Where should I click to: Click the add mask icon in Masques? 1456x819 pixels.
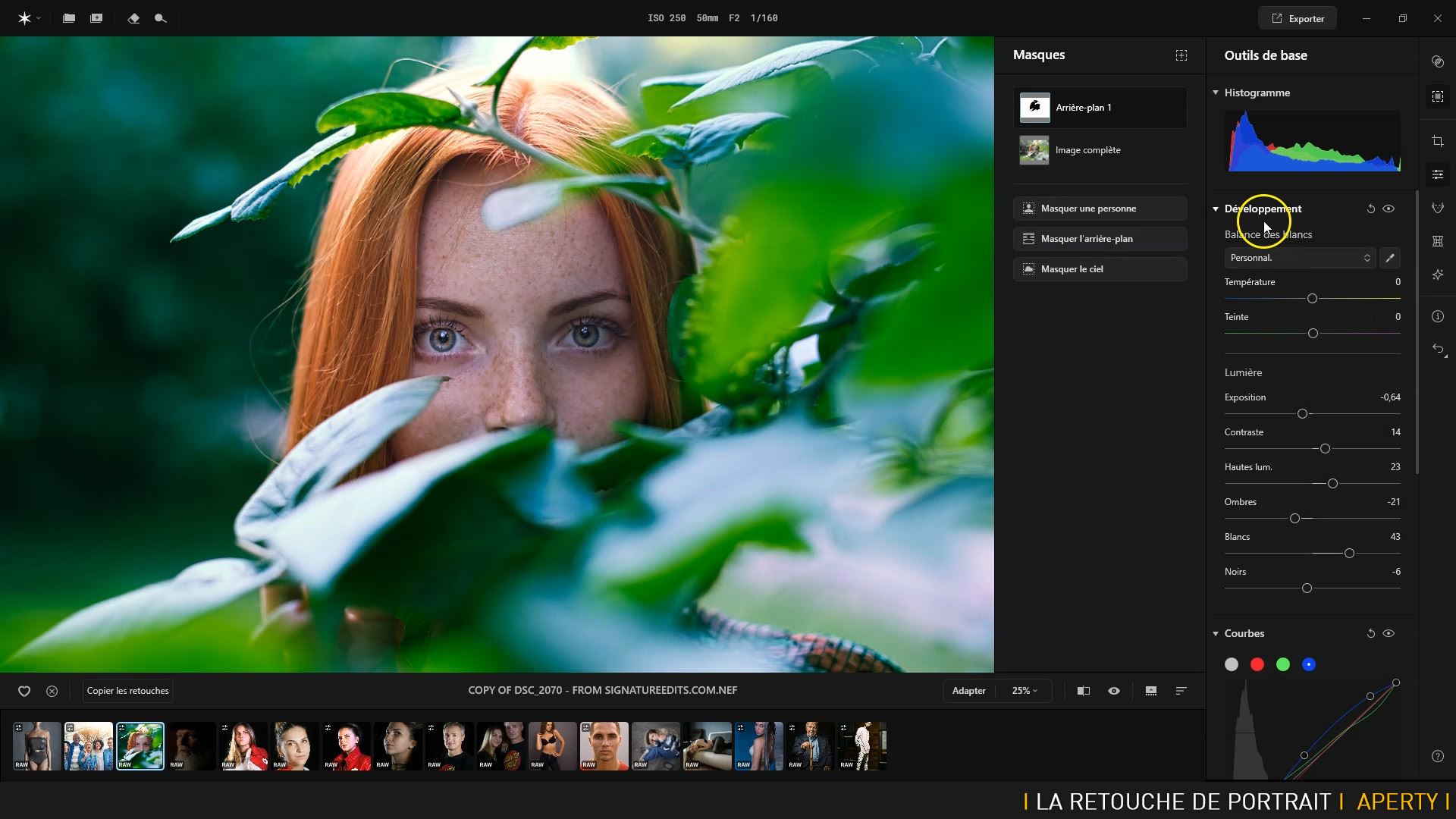pos(1181,55)
